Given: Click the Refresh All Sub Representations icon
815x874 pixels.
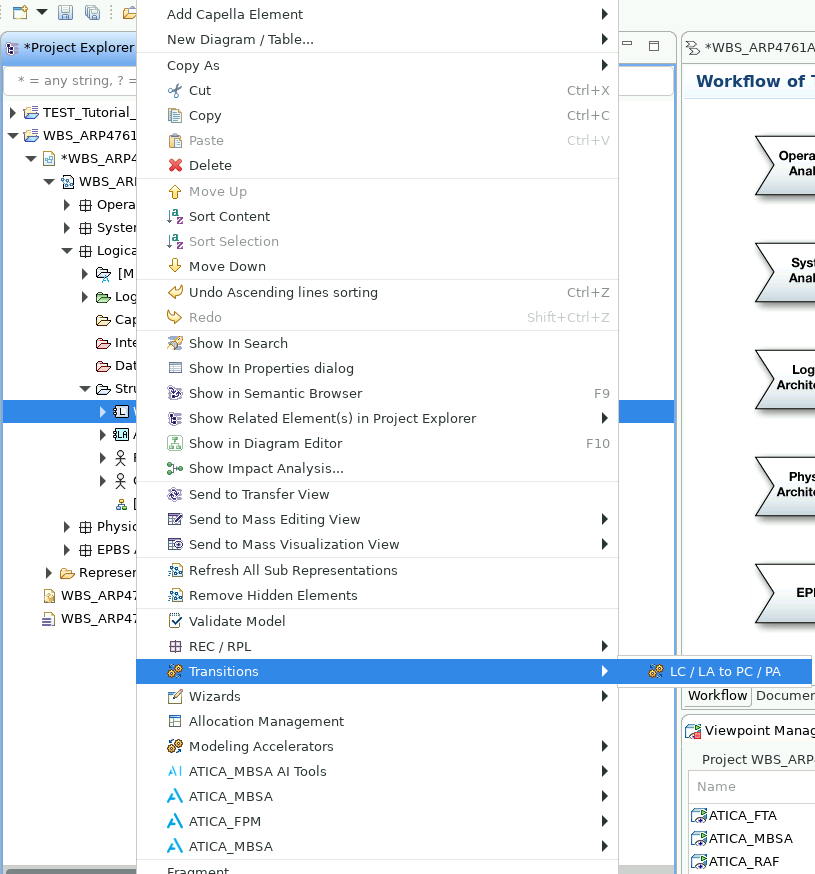Looking at the screenshot, I should tap(175, 570).
